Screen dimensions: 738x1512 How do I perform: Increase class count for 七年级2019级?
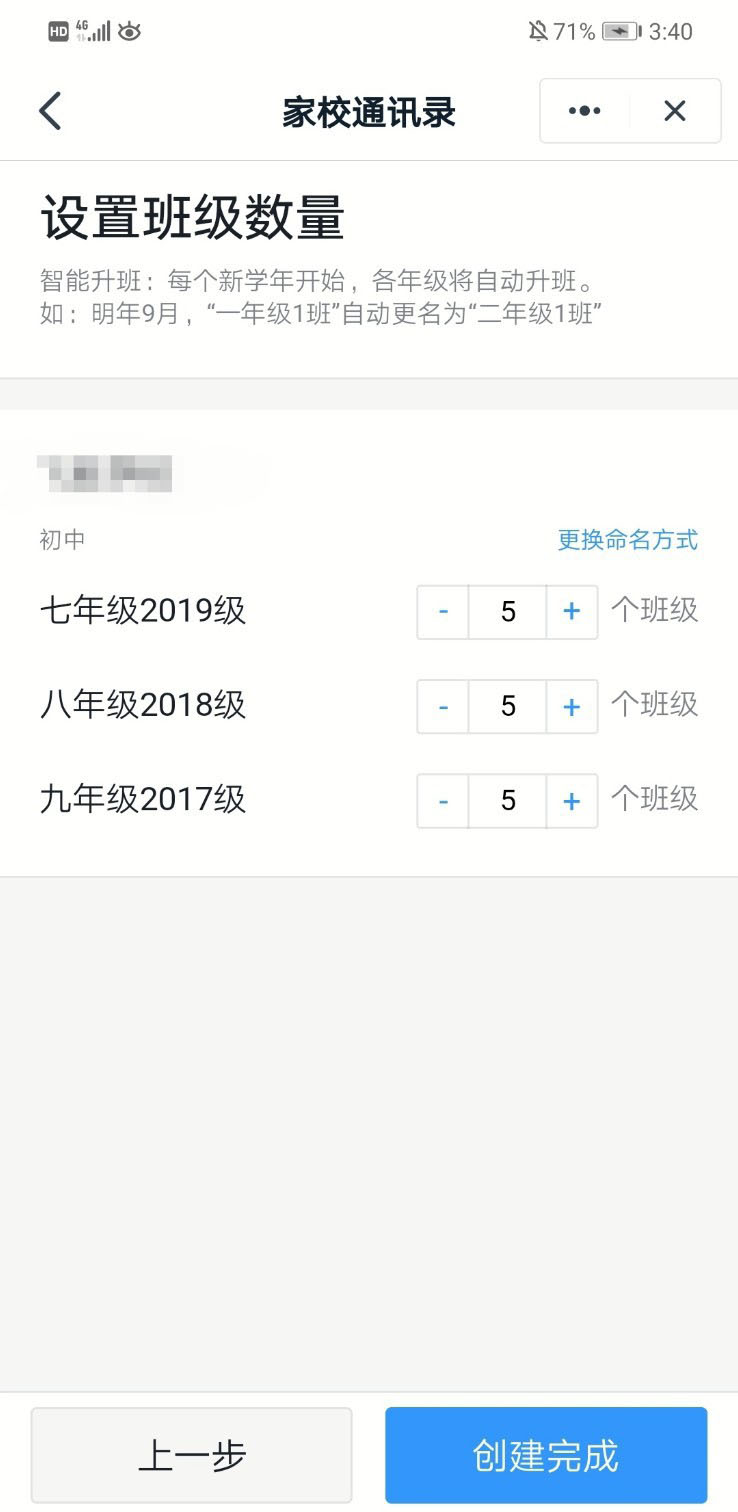tap(572, 612)
